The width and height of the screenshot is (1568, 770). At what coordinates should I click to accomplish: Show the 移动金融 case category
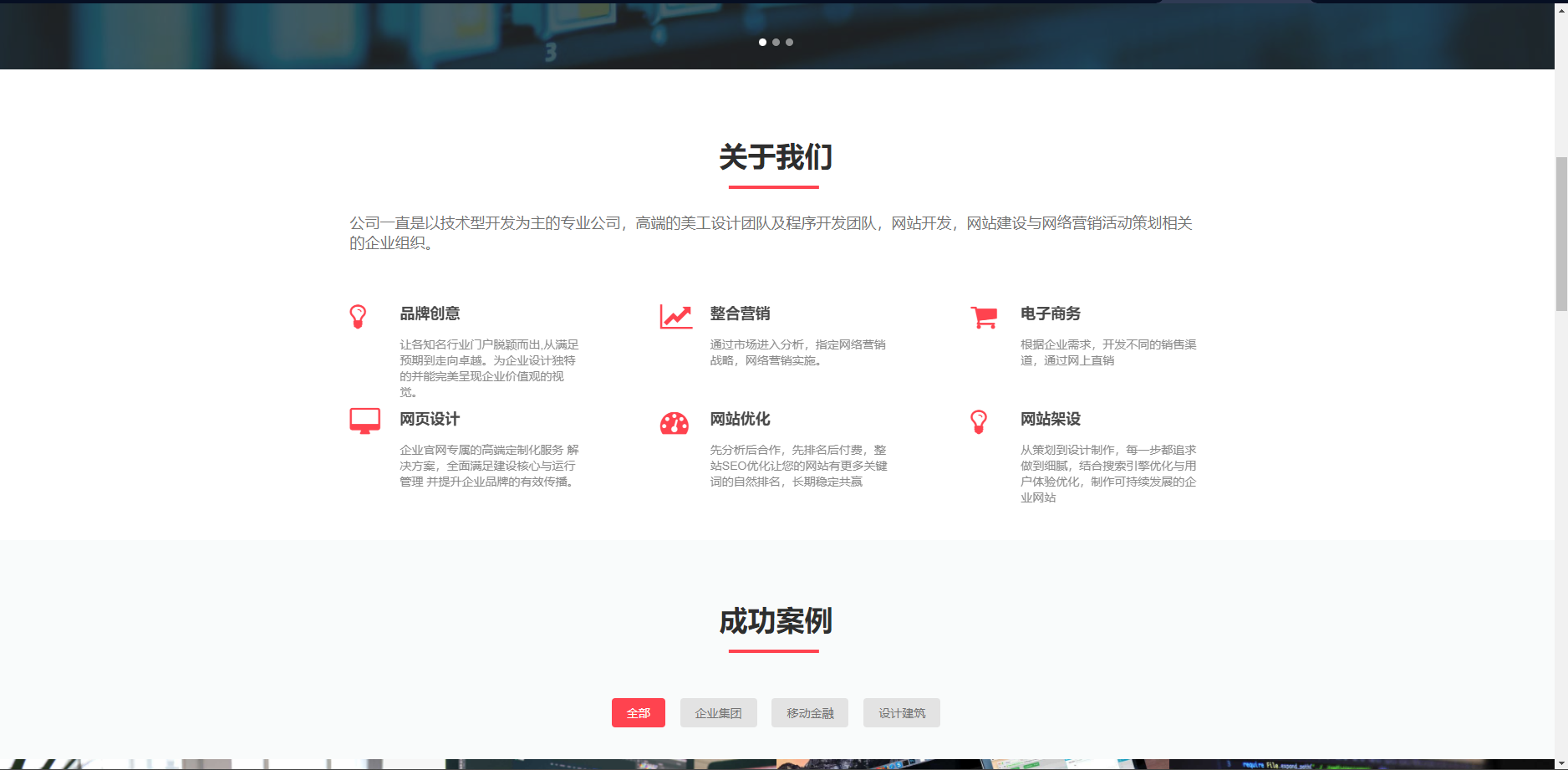point(809,713)
